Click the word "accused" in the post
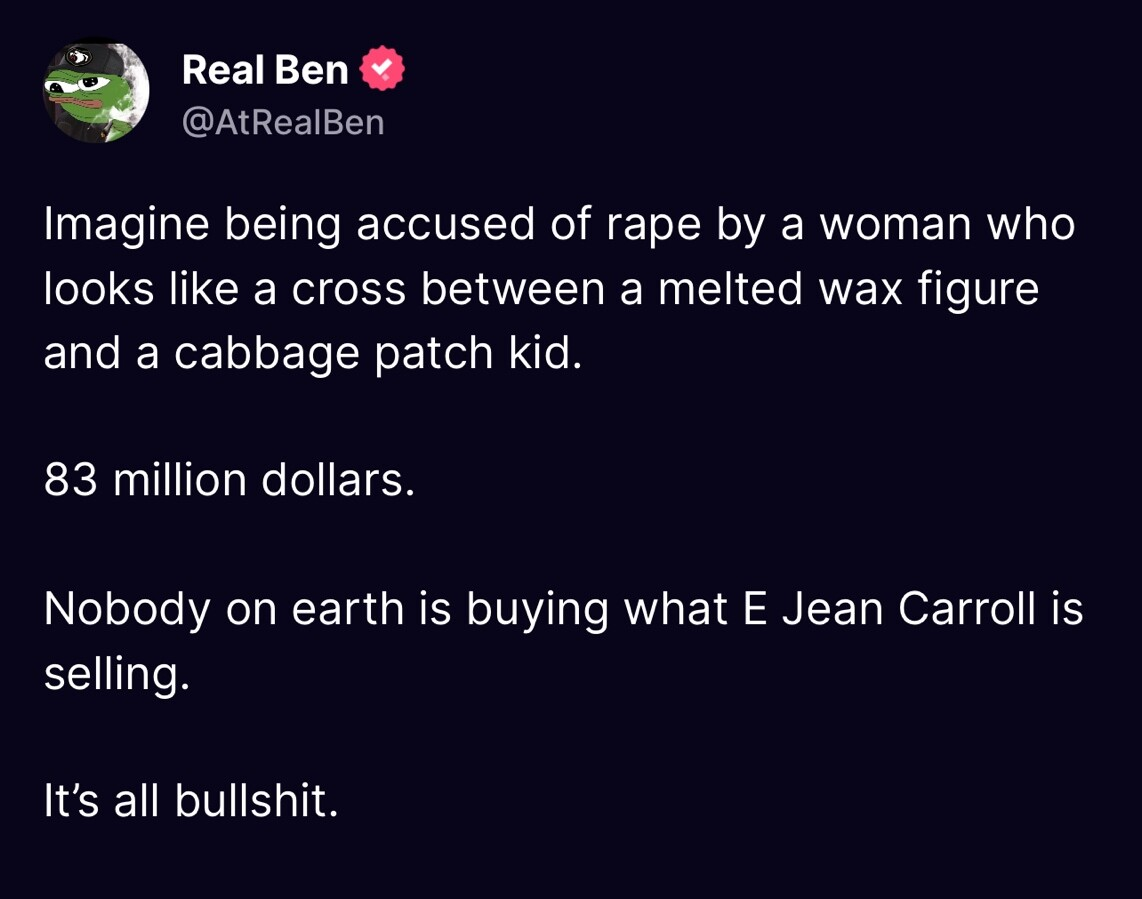This screenshot has height=899, width=1142. click(x=445, y=225)
